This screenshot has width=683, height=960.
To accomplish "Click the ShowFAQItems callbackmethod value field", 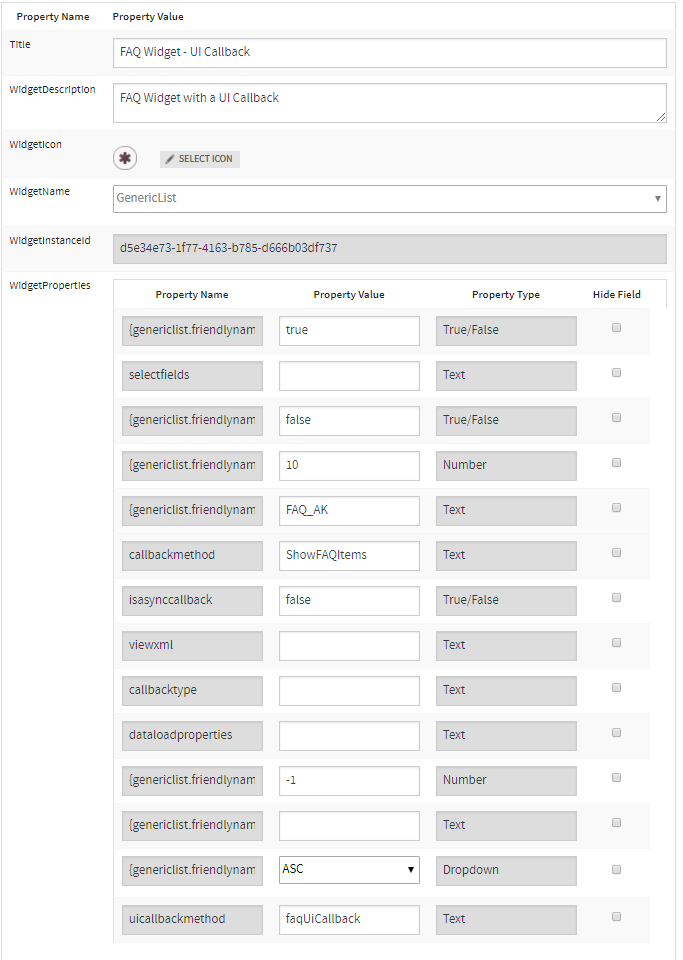I will click(348, 555).
